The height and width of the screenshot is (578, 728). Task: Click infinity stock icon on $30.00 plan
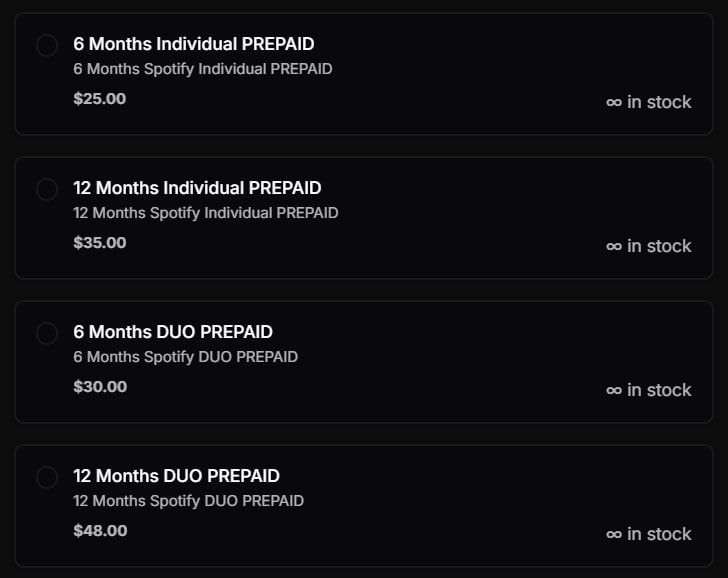(614, 390)
